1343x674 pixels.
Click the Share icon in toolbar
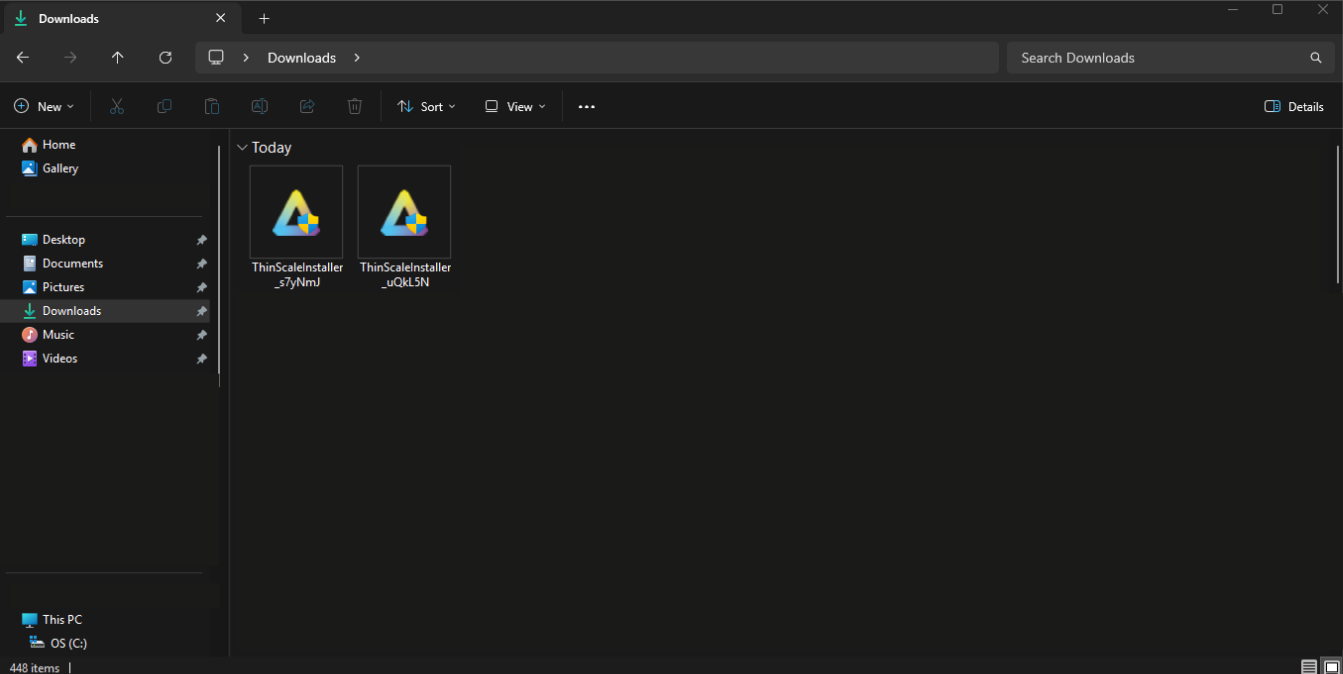coord(307,106)
